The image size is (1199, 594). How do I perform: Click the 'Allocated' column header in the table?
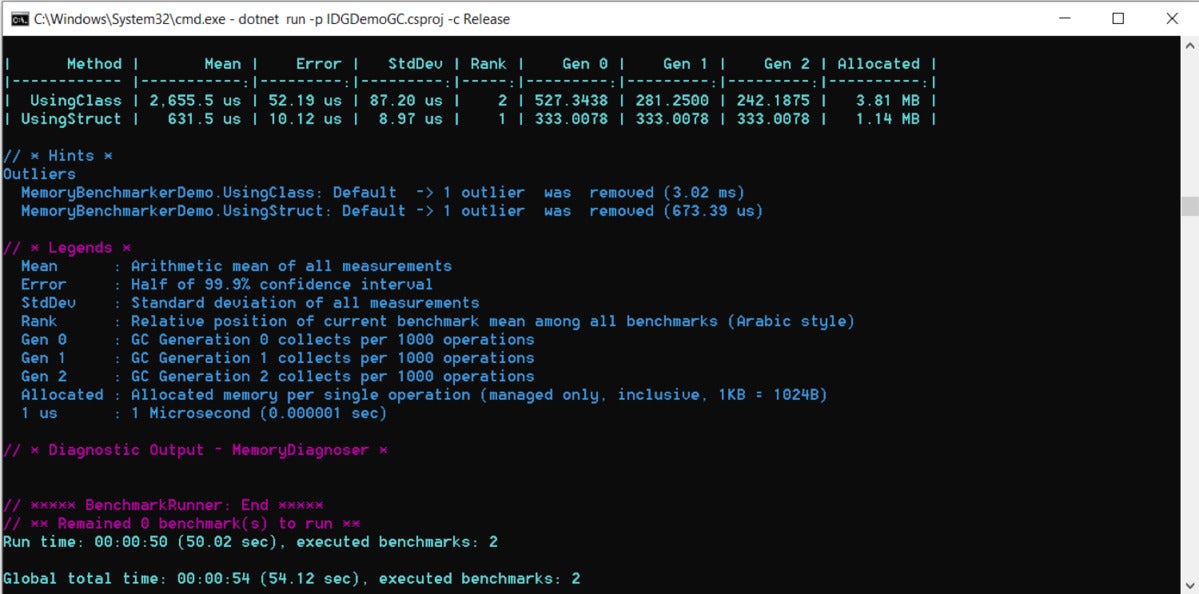879,64
